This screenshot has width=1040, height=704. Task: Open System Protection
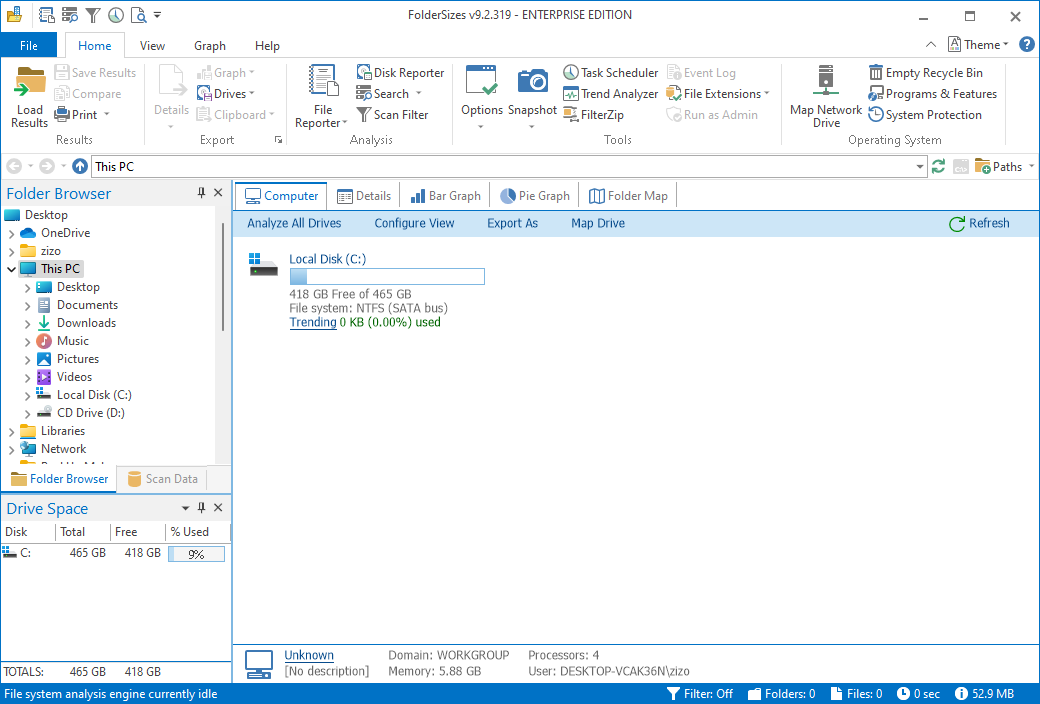pyautogui.click(x=925, y=115)
